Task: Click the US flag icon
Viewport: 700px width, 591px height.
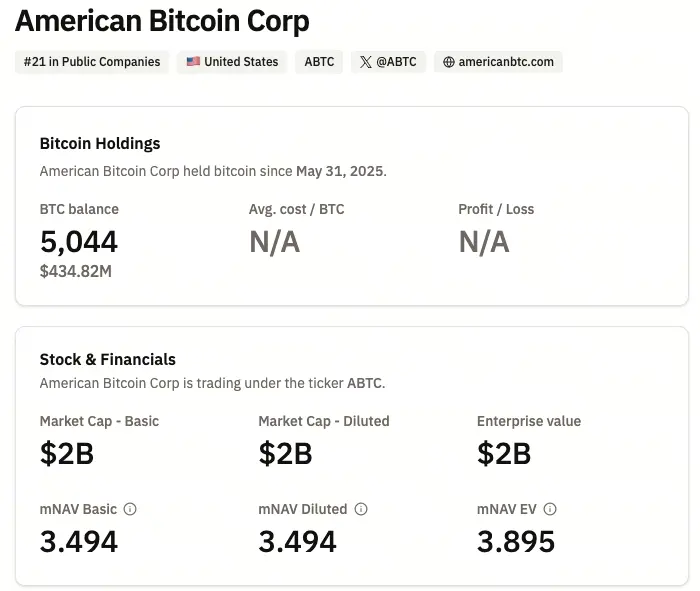Action: coord(193,62)
